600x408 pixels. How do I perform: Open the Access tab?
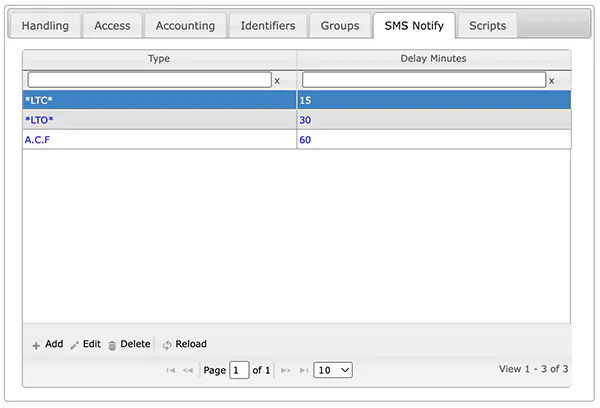pyautogui.click(x=112, y=26)
